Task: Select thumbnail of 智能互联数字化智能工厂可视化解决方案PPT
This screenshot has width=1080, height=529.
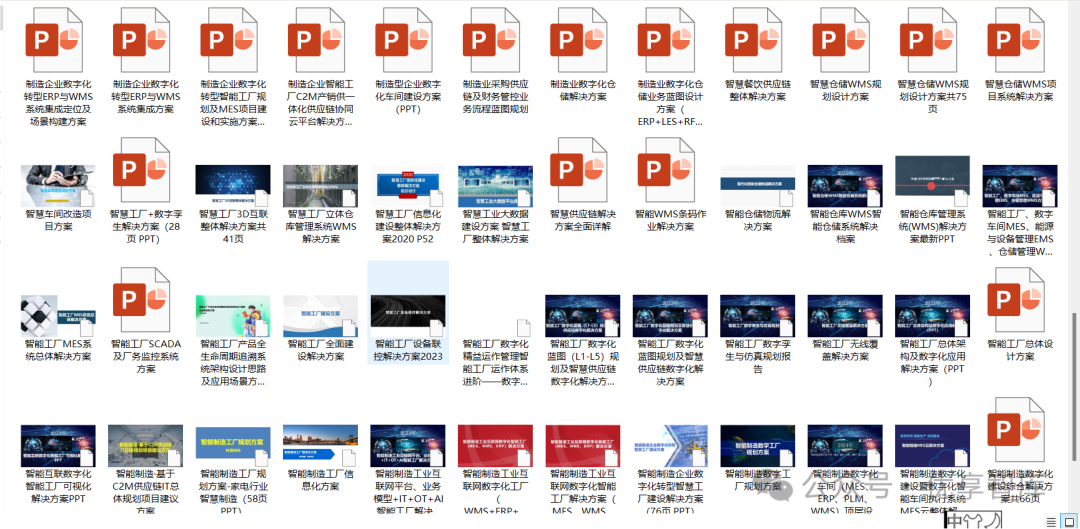Action: (x=58, y=446)
